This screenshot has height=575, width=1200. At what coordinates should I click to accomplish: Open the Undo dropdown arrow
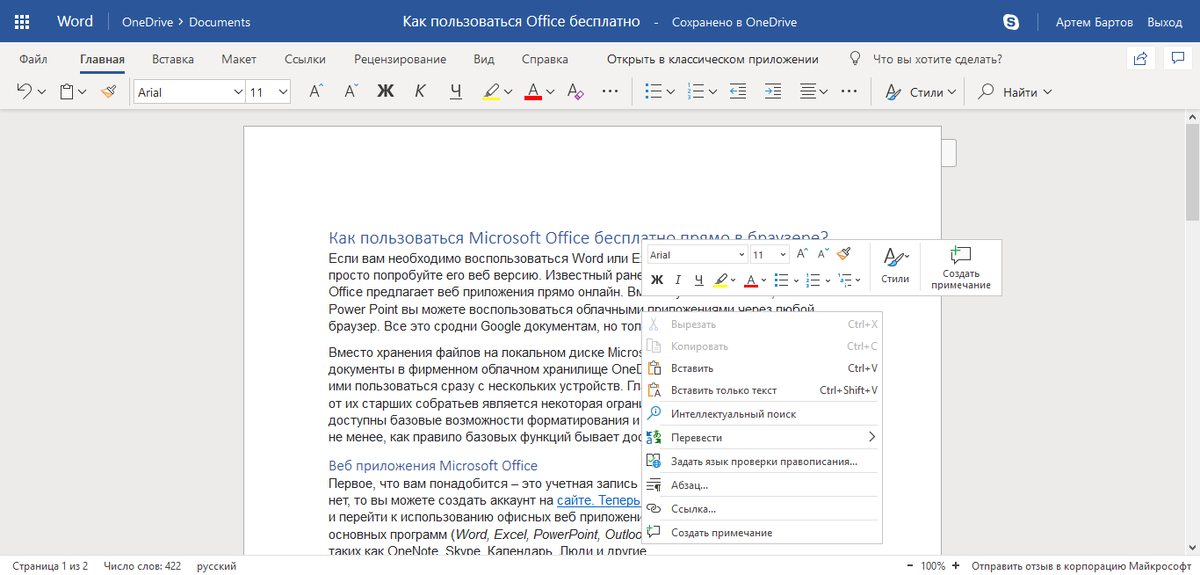tap(42, 92)
